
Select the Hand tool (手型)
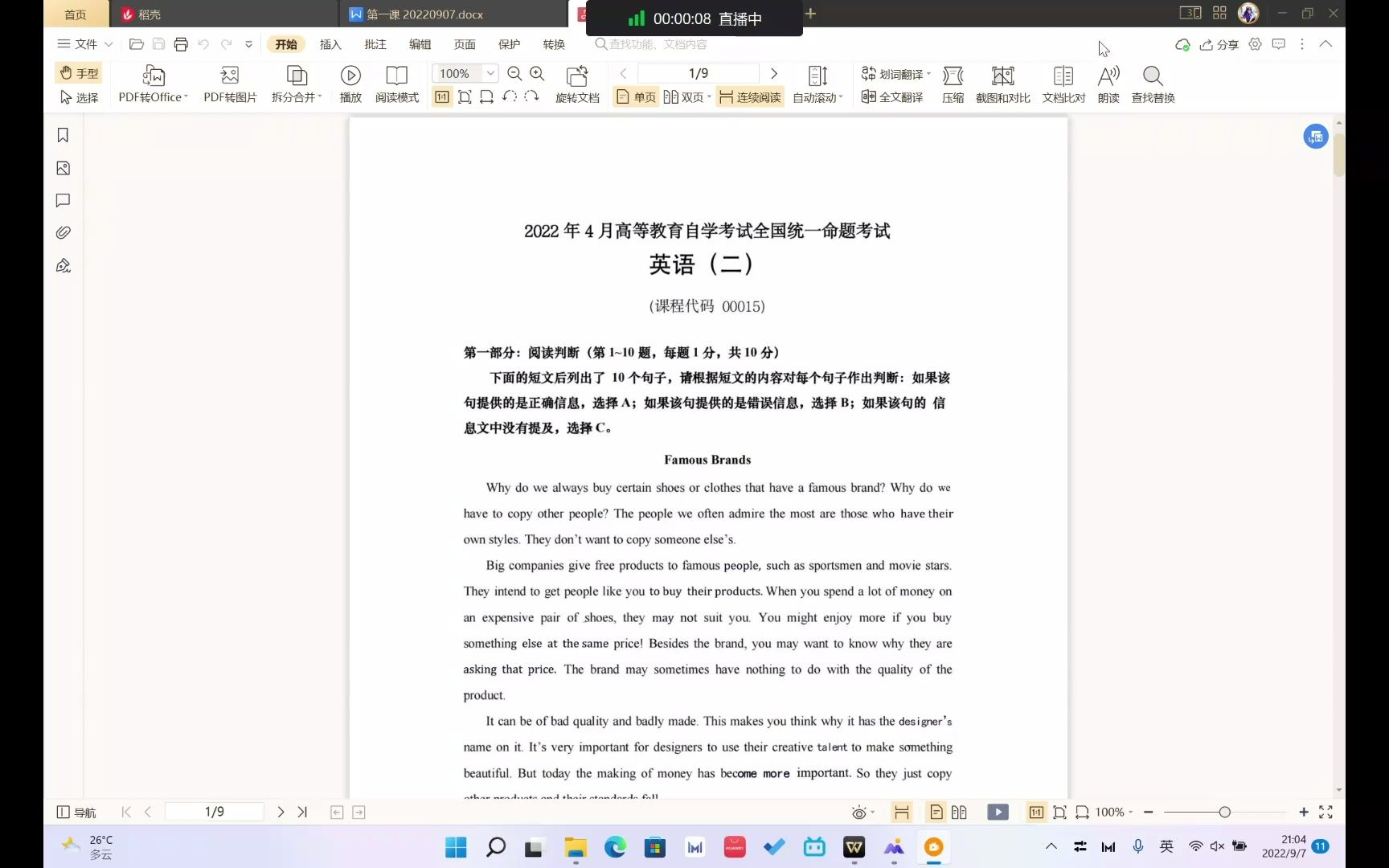click(x=79, y=73)
